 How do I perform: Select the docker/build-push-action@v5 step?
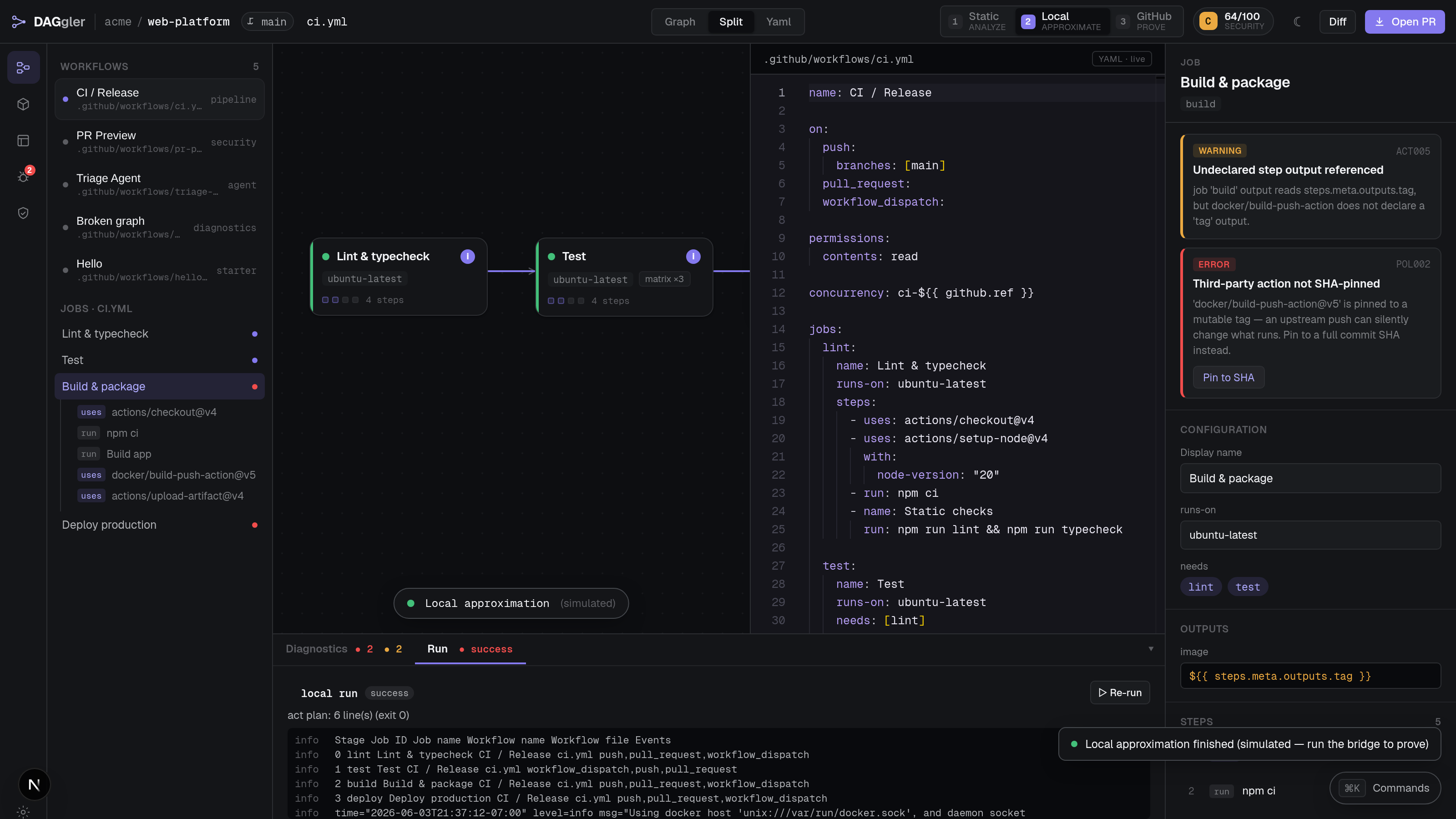coord(167,475)
